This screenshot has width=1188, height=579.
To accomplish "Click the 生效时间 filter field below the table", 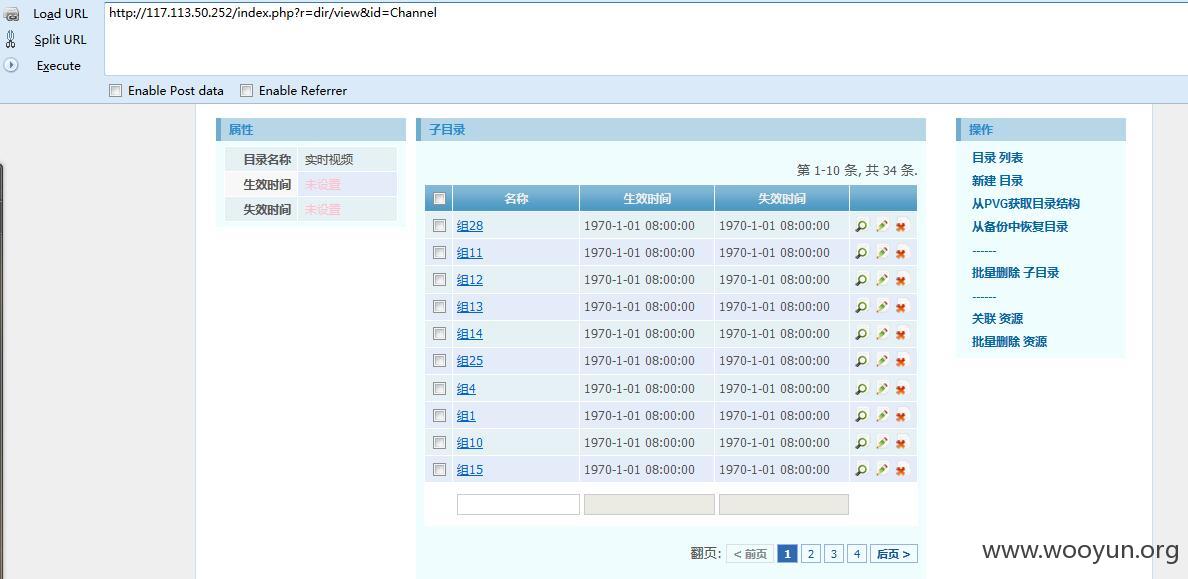I will [649, 505].
